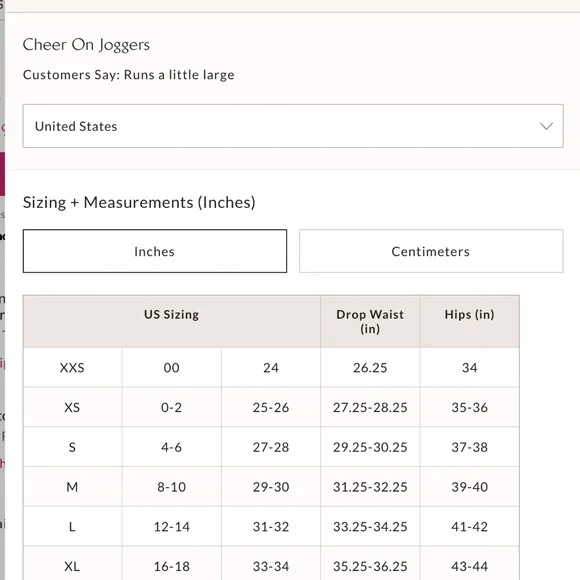Select the L size cell
Image resolution: width=580 pixels, height=580 pixels.
tap(72, 526)
